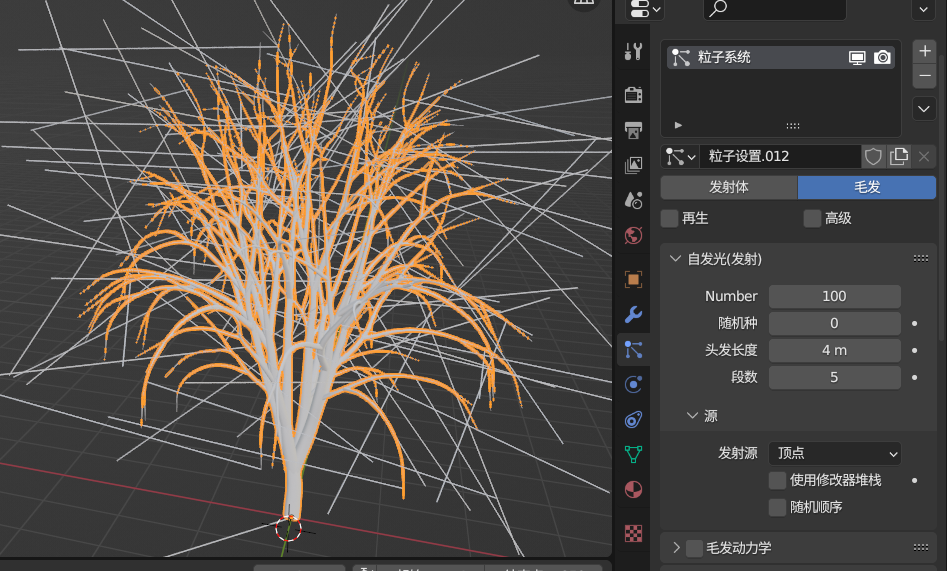Open the View Layer properties tab
Image resolution: width=947 pixels, height=571 pixels.
coord(633,164)
